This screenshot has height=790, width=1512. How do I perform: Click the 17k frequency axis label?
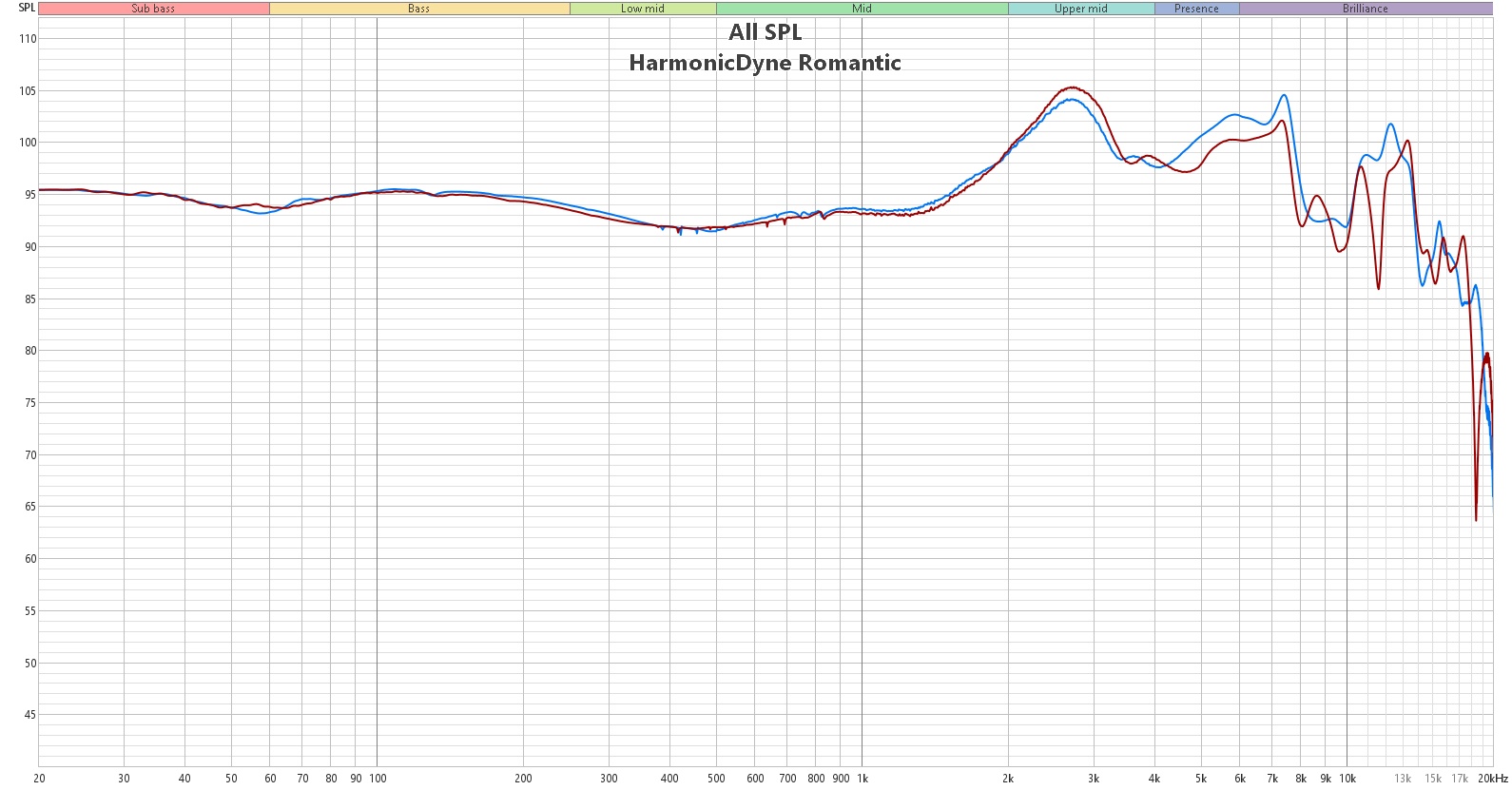1460,779
